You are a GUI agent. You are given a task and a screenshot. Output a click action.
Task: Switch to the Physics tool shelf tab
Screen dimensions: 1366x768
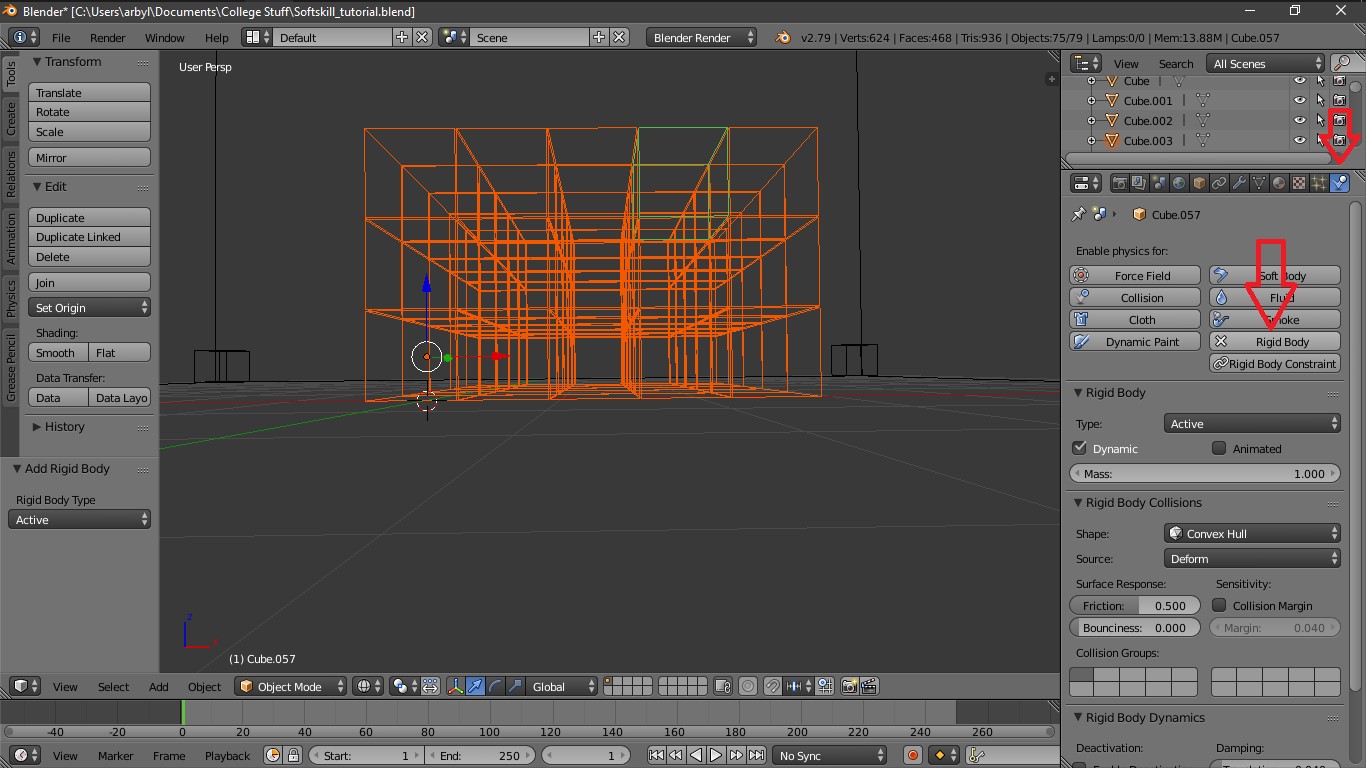tap(11, 297)
